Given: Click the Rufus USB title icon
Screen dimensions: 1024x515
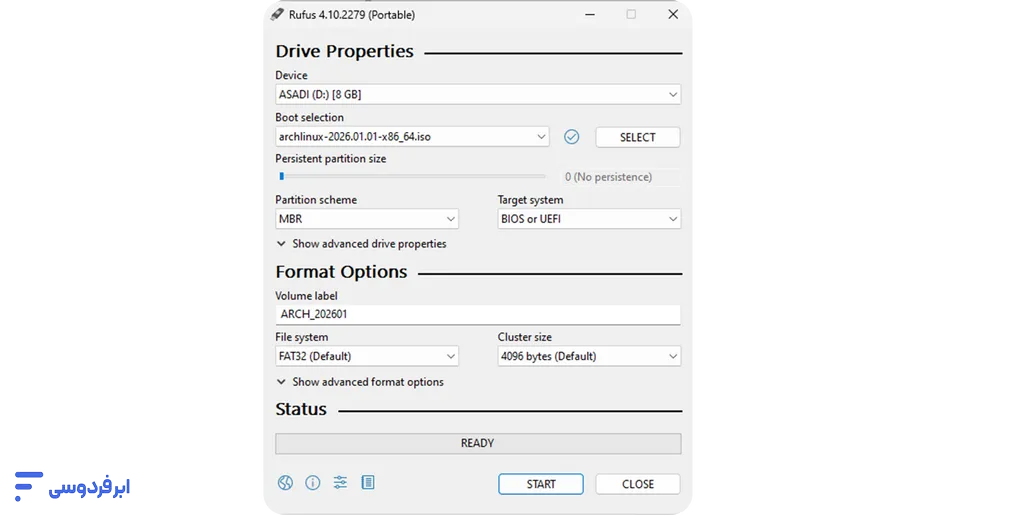Looking at the screenshot, I should pyautogui.click(x=278, y=14).
